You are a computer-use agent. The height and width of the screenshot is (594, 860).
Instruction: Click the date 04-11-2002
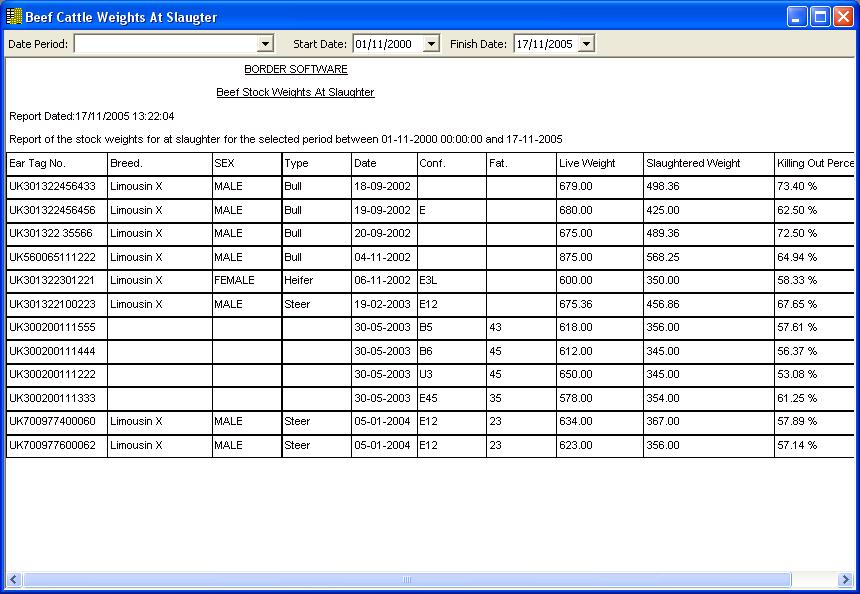382,257
